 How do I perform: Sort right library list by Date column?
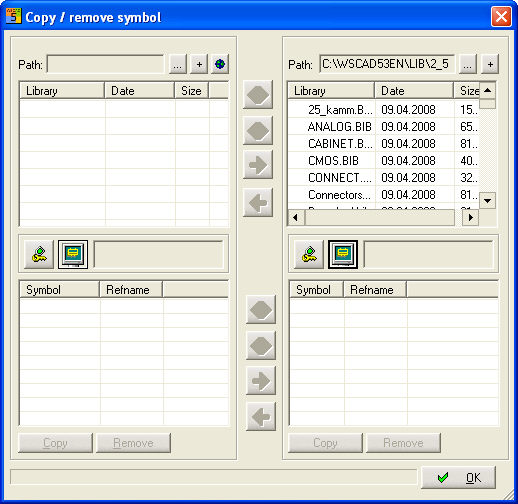point(414,91)
